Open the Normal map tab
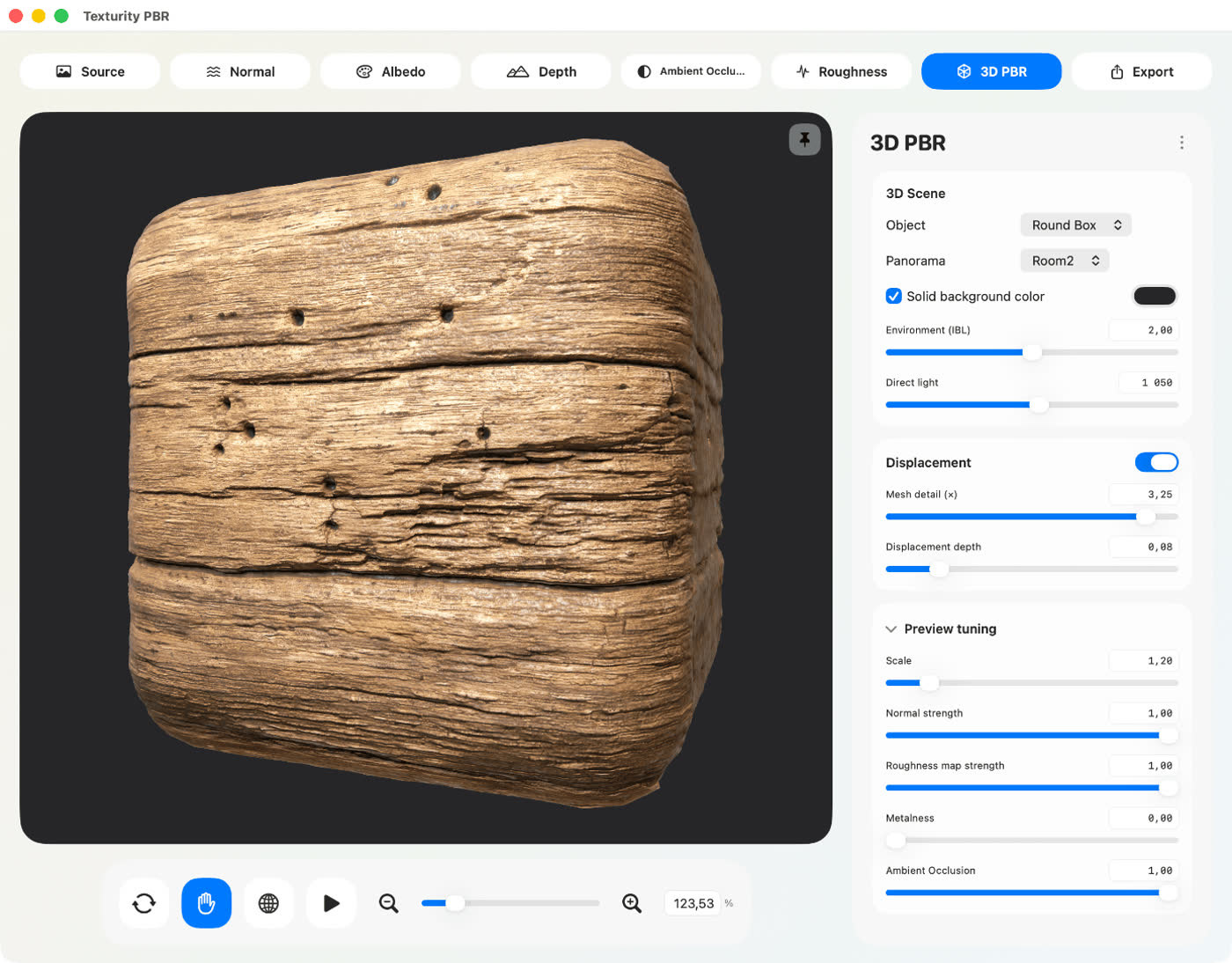The width and height of the screenshot is (1232, 963). 240,71
